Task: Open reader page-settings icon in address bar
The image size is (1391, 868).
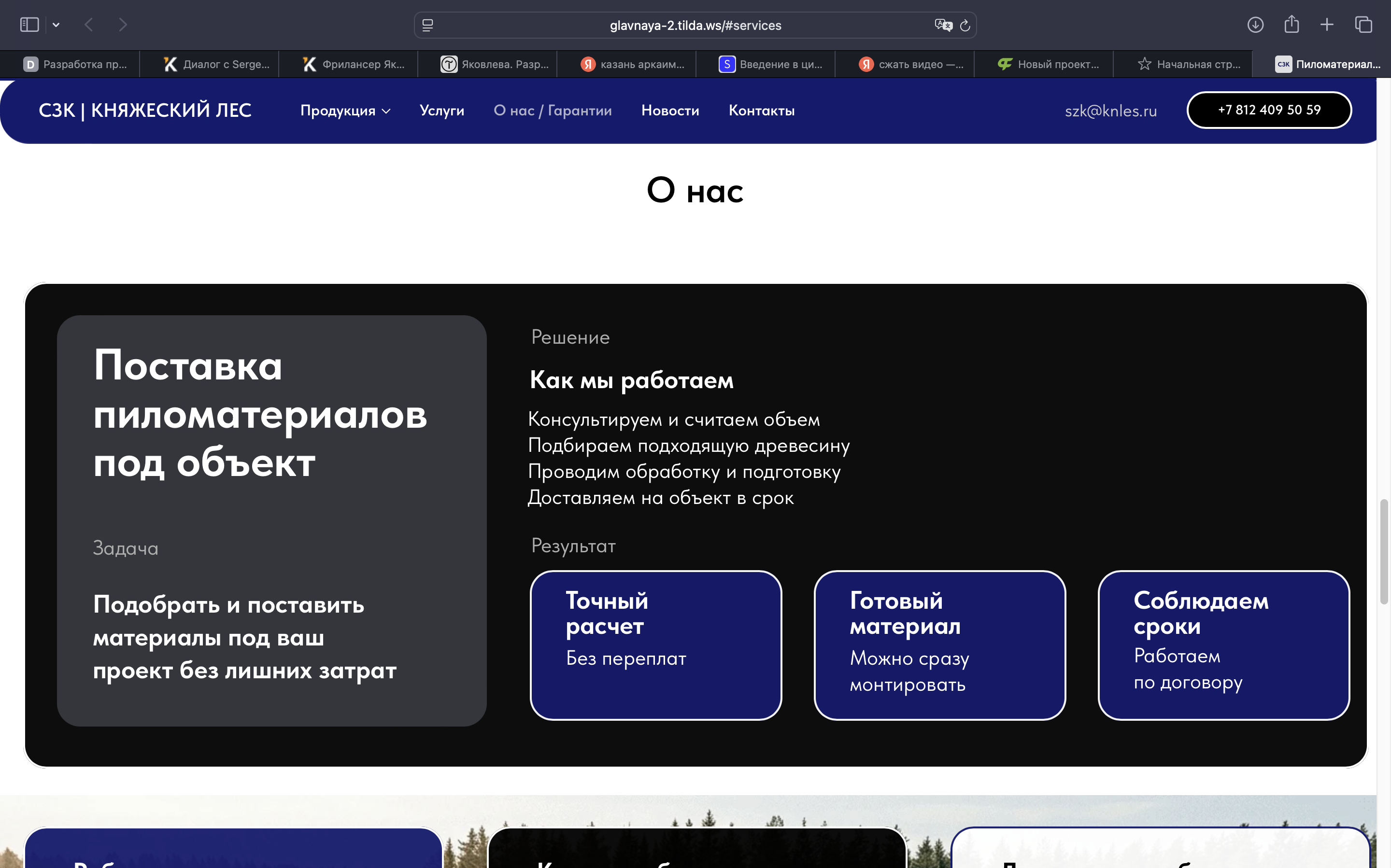Action: (x=428, y=25)
